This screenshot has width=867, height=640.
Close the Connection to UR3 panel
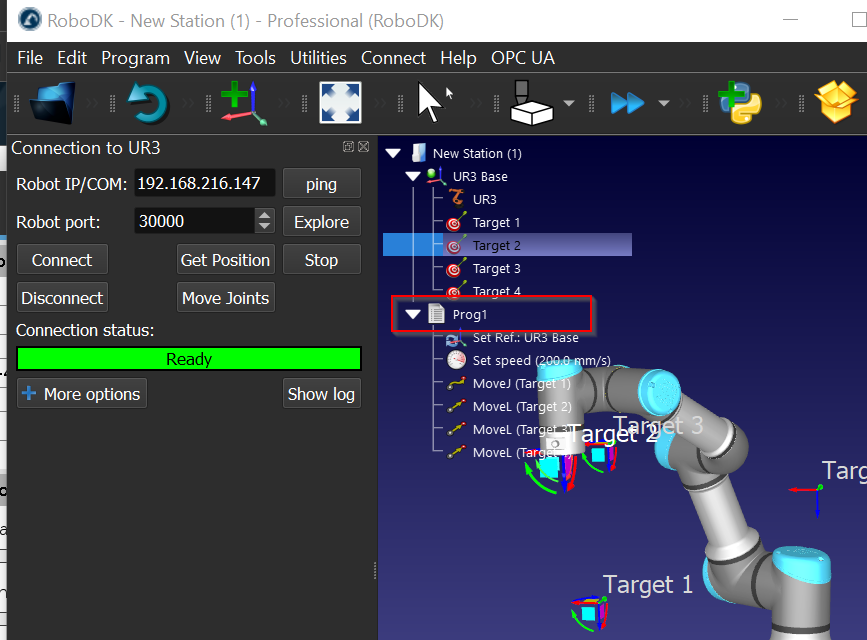(x=363, y=147)
